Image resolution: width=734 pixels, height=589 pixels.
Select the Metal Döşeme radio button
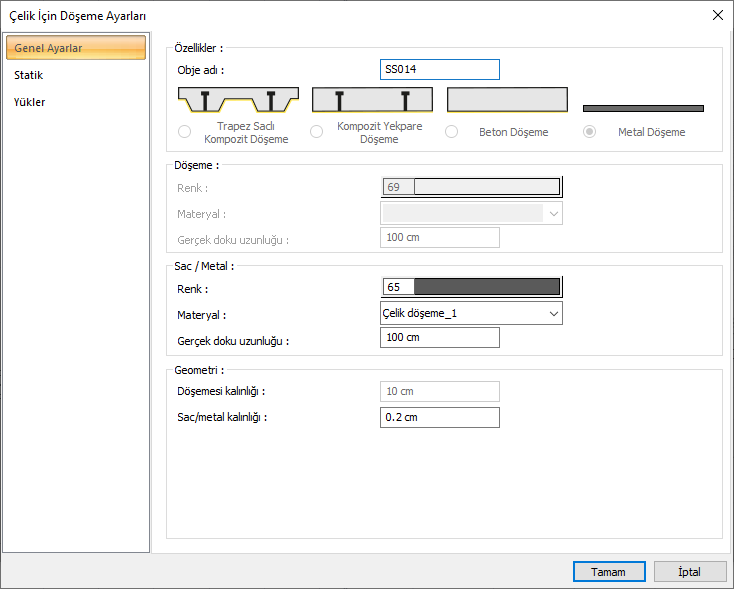click(590, 132)
